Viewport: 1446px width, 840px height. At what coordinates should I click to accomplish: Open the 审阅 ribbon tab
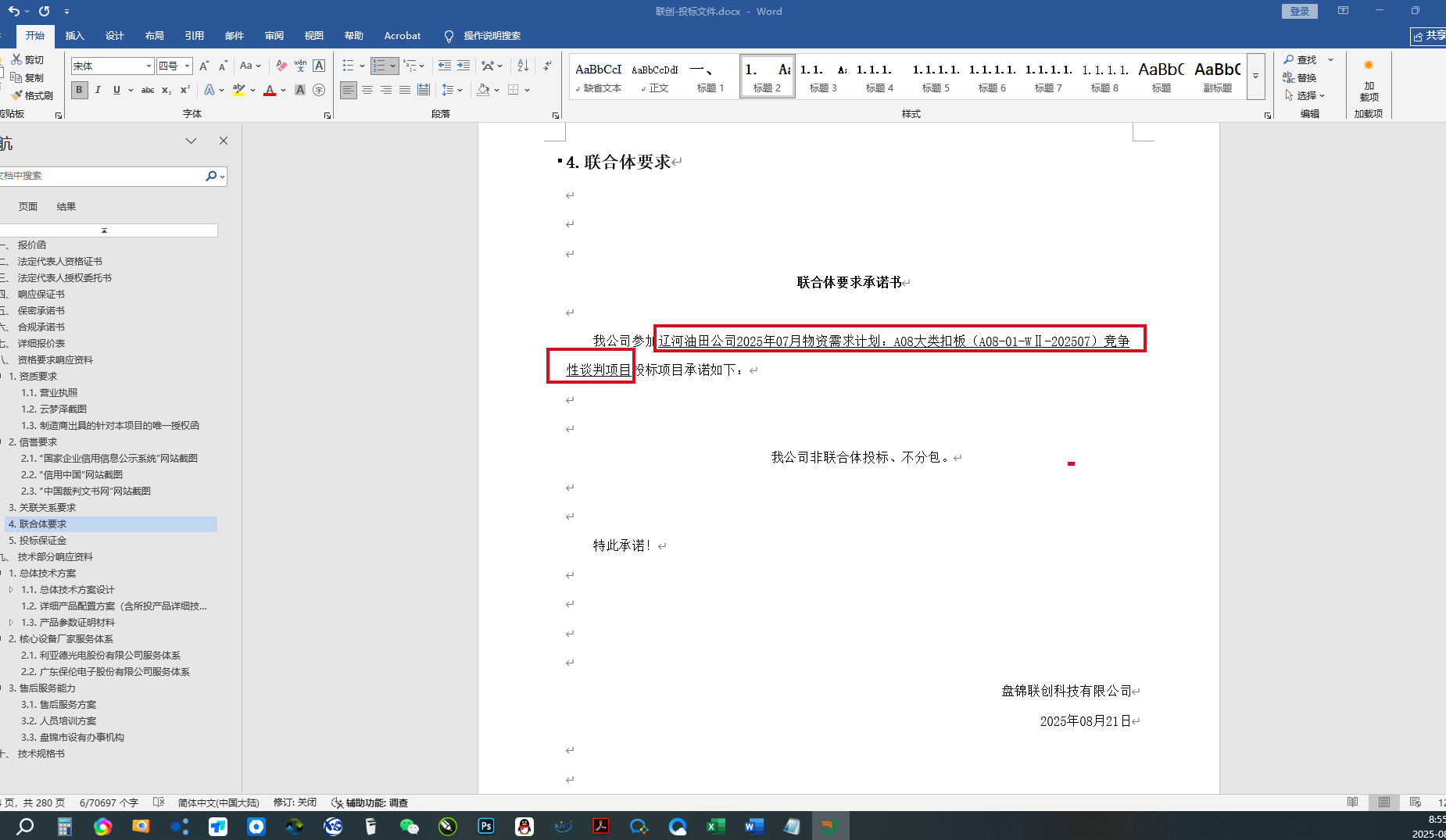(274, 35)
